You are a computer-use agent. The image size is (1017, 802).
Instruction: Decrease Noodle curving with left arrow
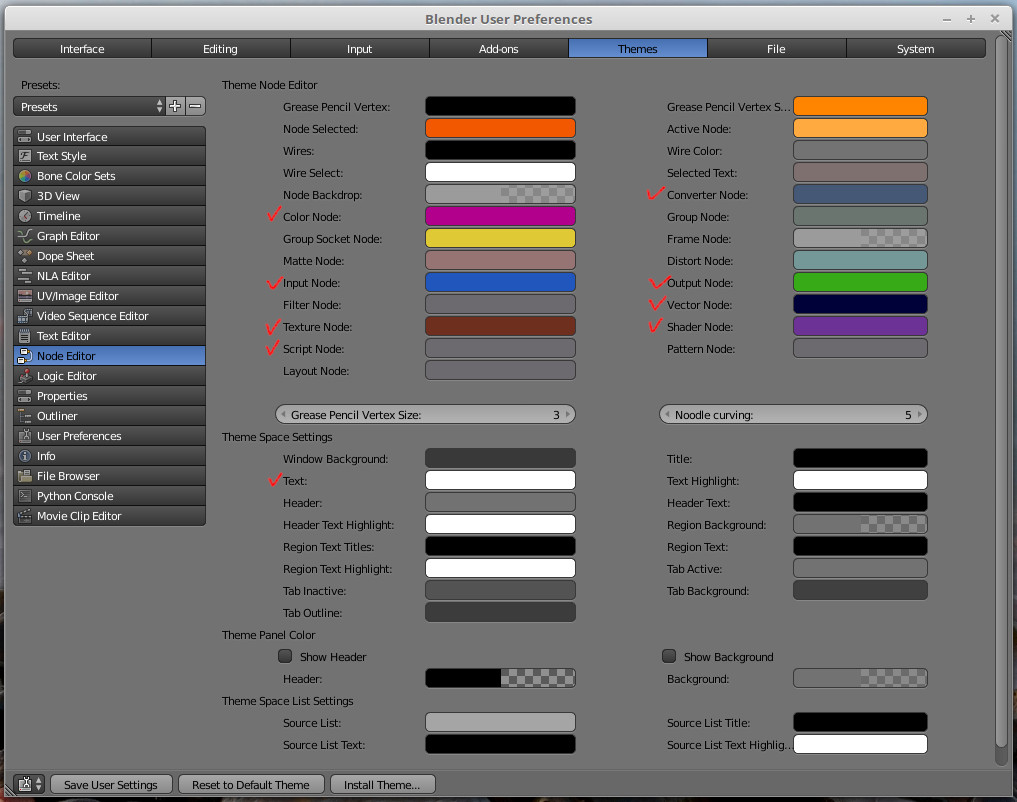(x=667, y=414)
